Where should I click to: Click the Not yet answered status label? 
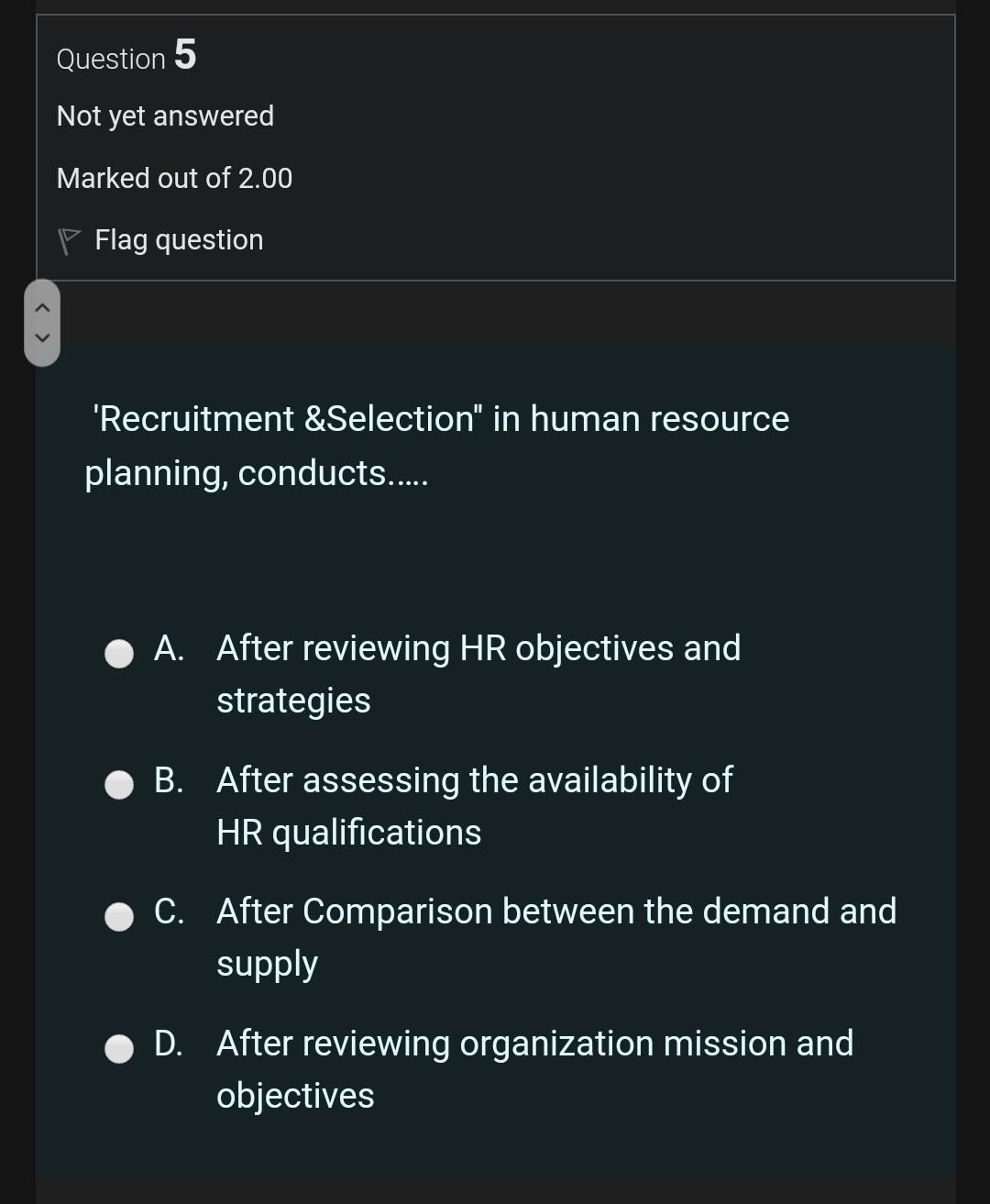point(165,116)
